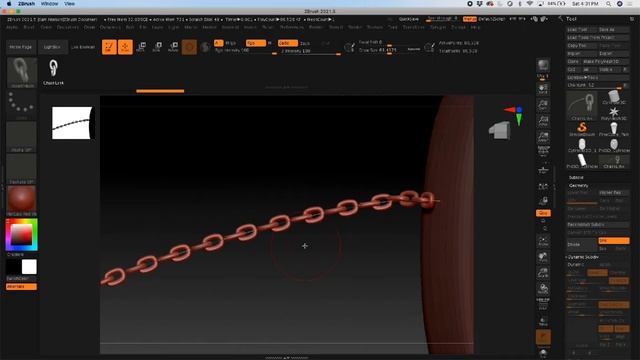Click the camera lock icon in right shelf
This screenshot has width=640, height=360.
click(x=543, y=201)
